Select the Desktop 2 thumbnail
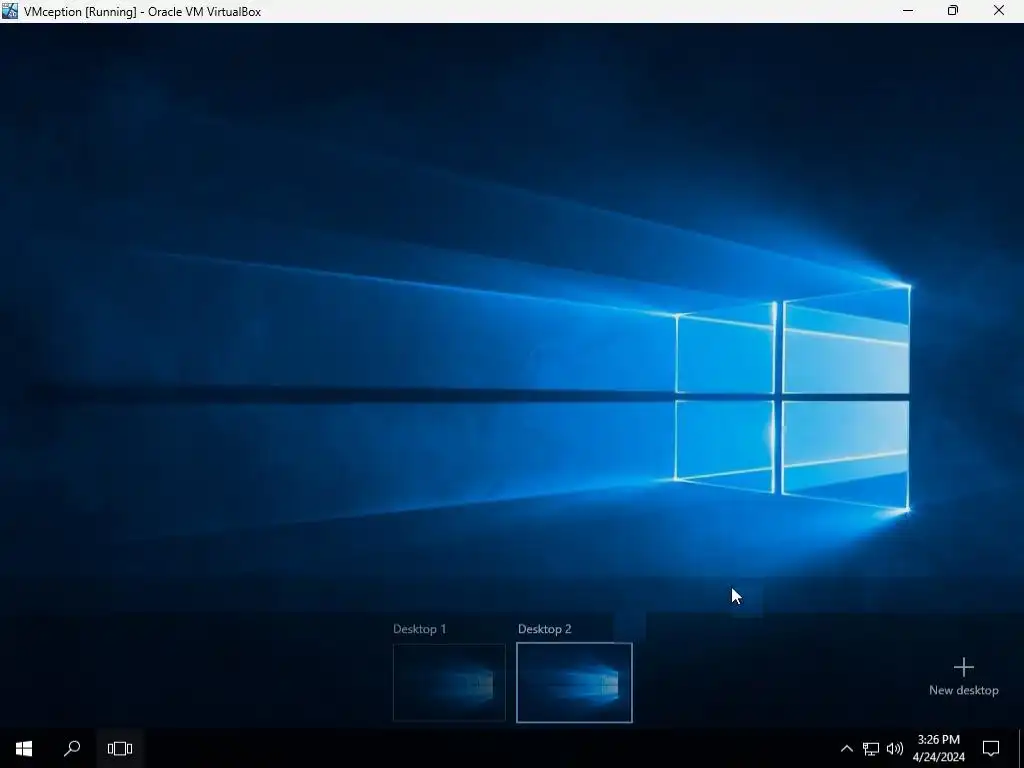 pos(574,682)
